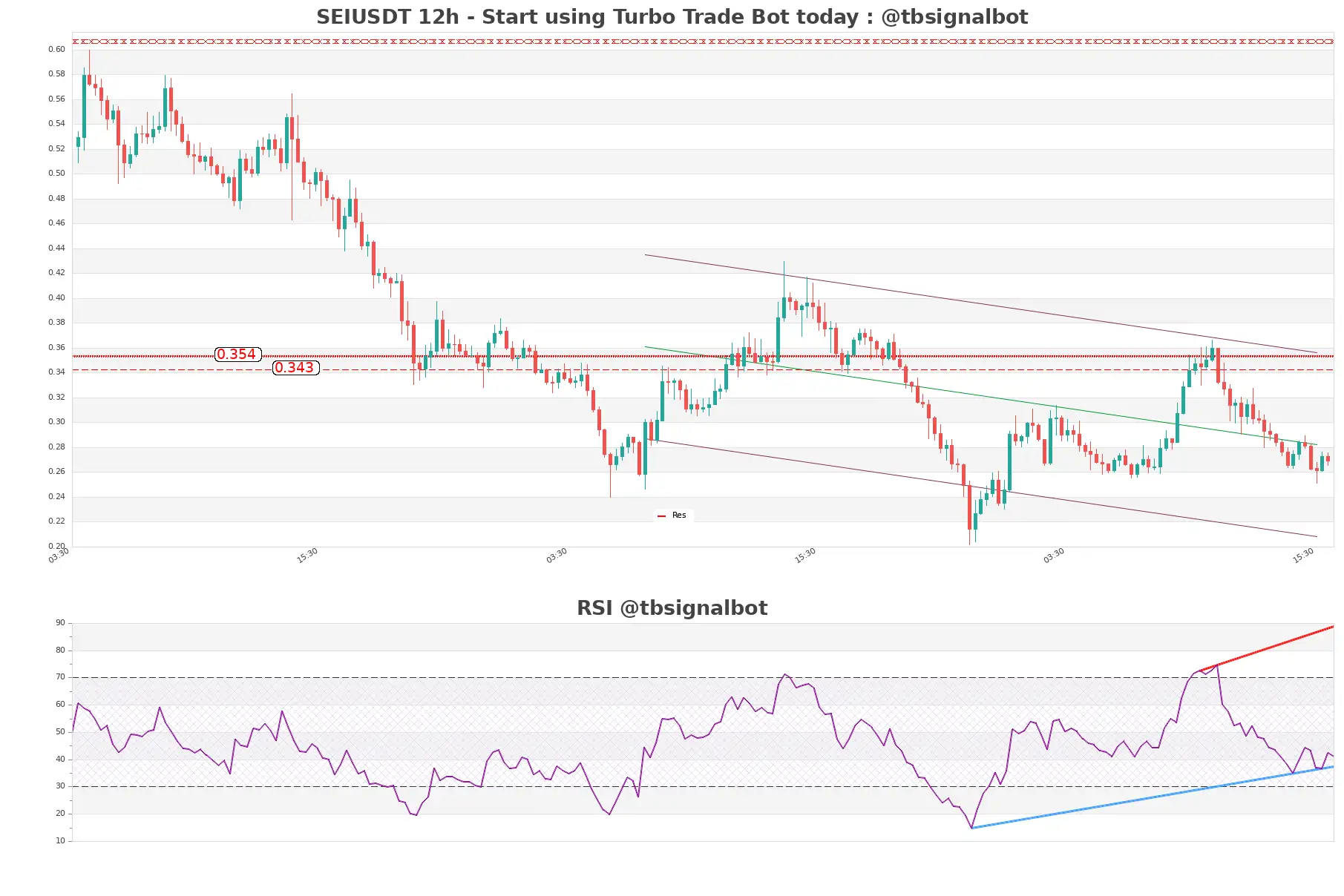The image size is (1344, 896).
Task: Click the 0.52 price axis label
Action: tap(56, 148)
